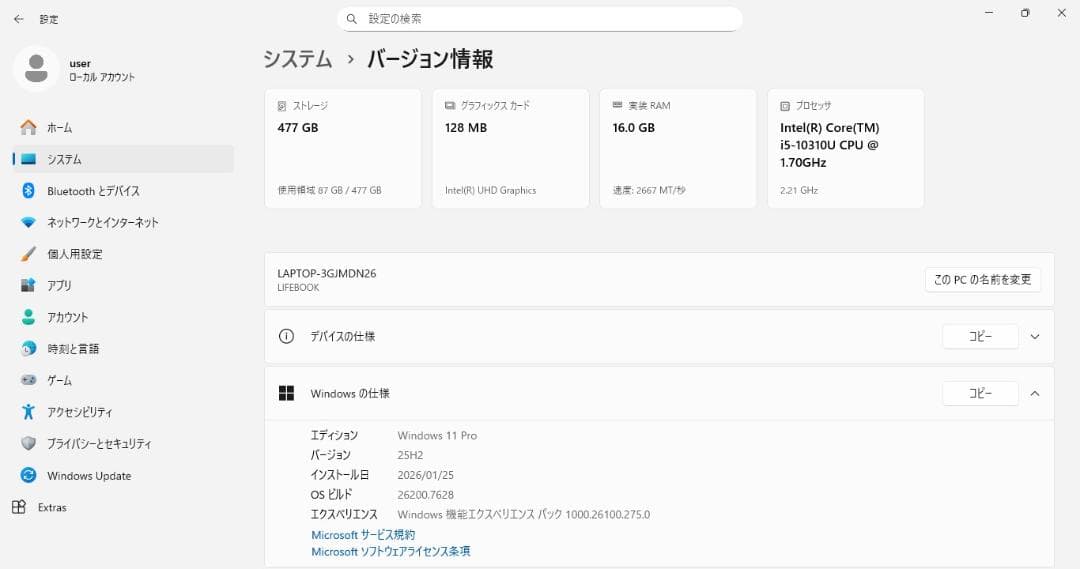Screen dimensions: 1080x569
Task: Open プライバシーとセキュリティ settings
Action: tap(123, 443)
